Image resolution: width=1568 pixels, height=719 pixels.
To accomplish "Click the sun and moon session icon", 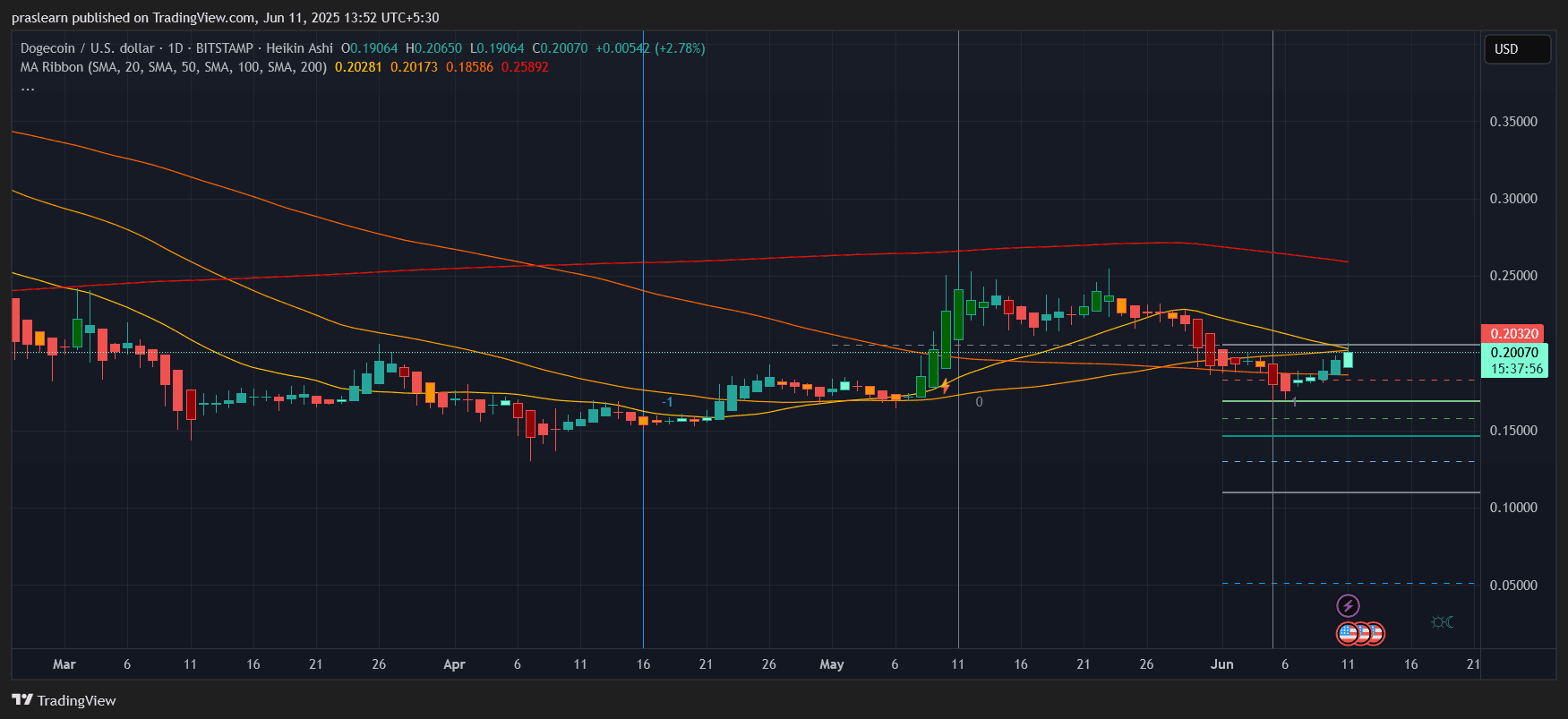I will (1442, 622).
